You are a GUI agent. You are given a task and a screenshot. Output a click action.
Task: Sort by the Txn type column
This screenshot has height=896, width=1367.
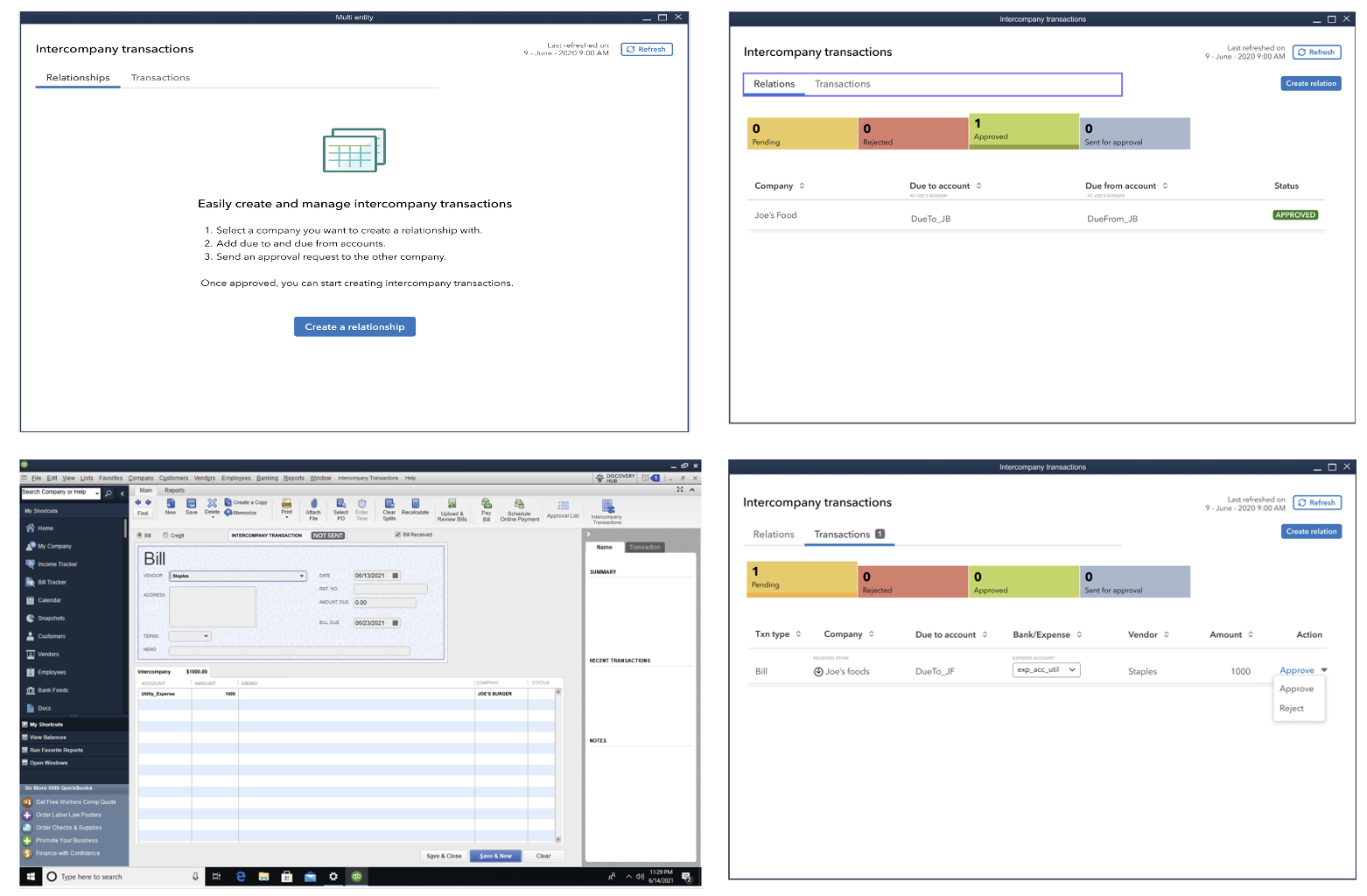pyautogui.click(x=778, y=634)
